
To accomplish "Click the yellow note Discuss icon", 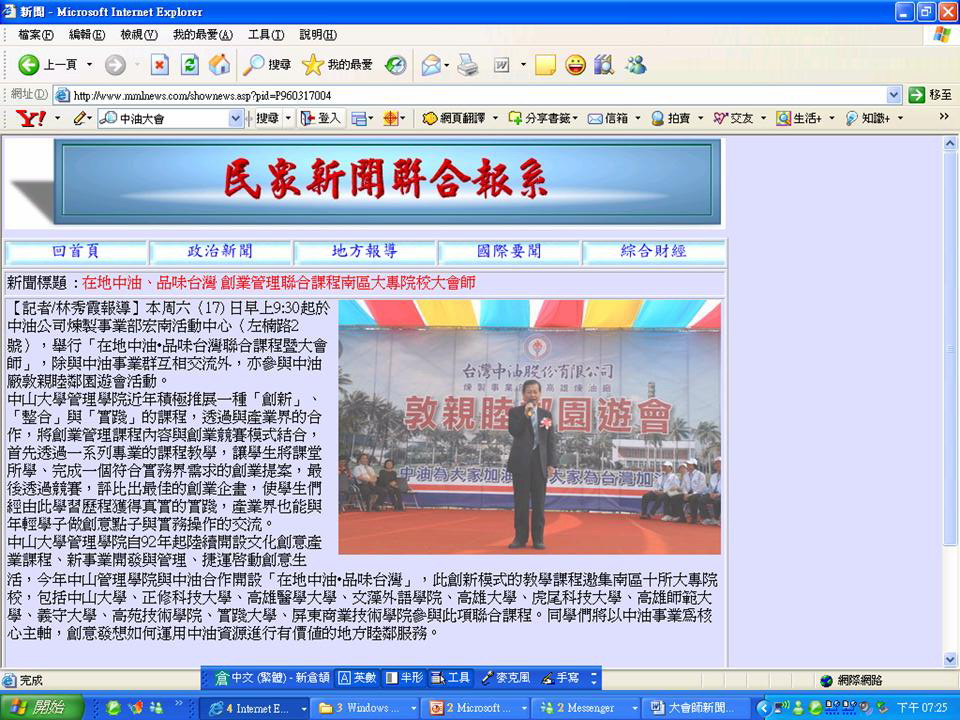I will 545,64.
